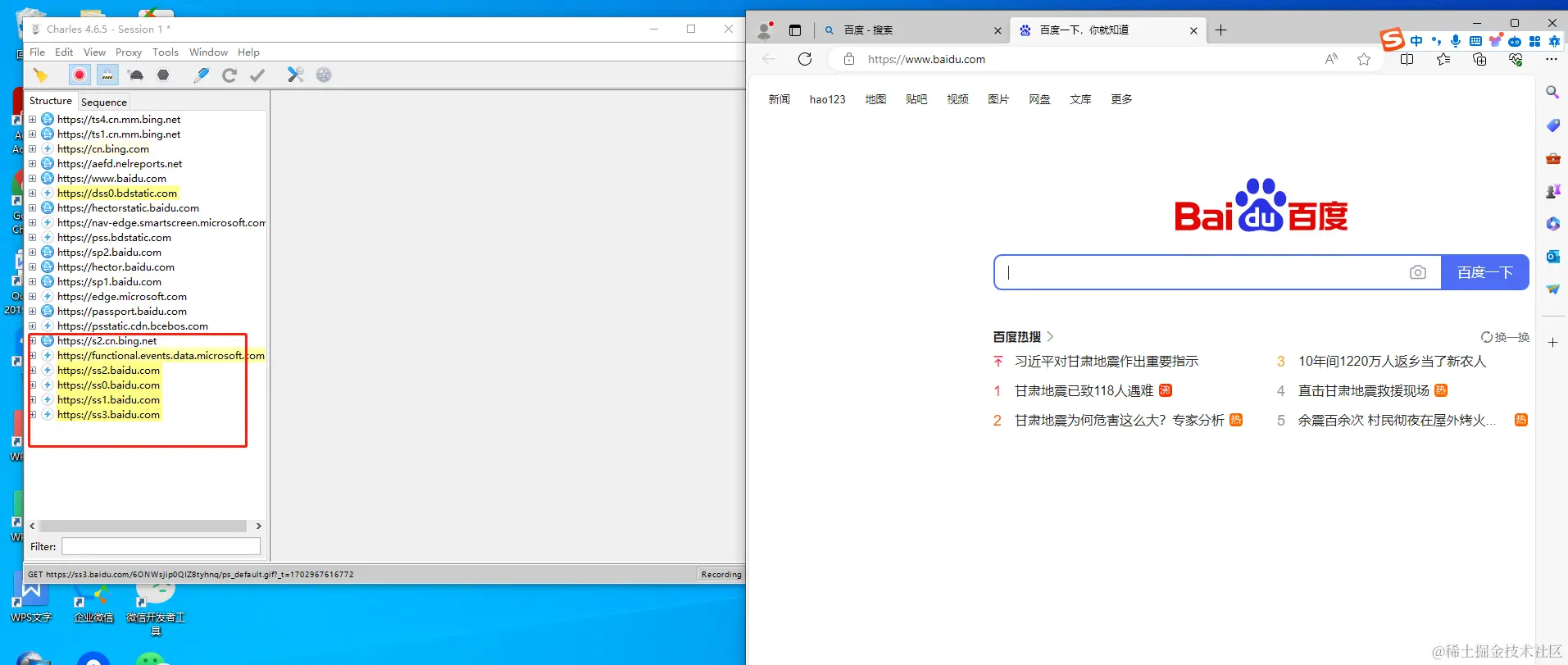Click the 百度一下 search button
Image resolution: width=1568 pixels, height=665 pixels.
(1484, 272)
